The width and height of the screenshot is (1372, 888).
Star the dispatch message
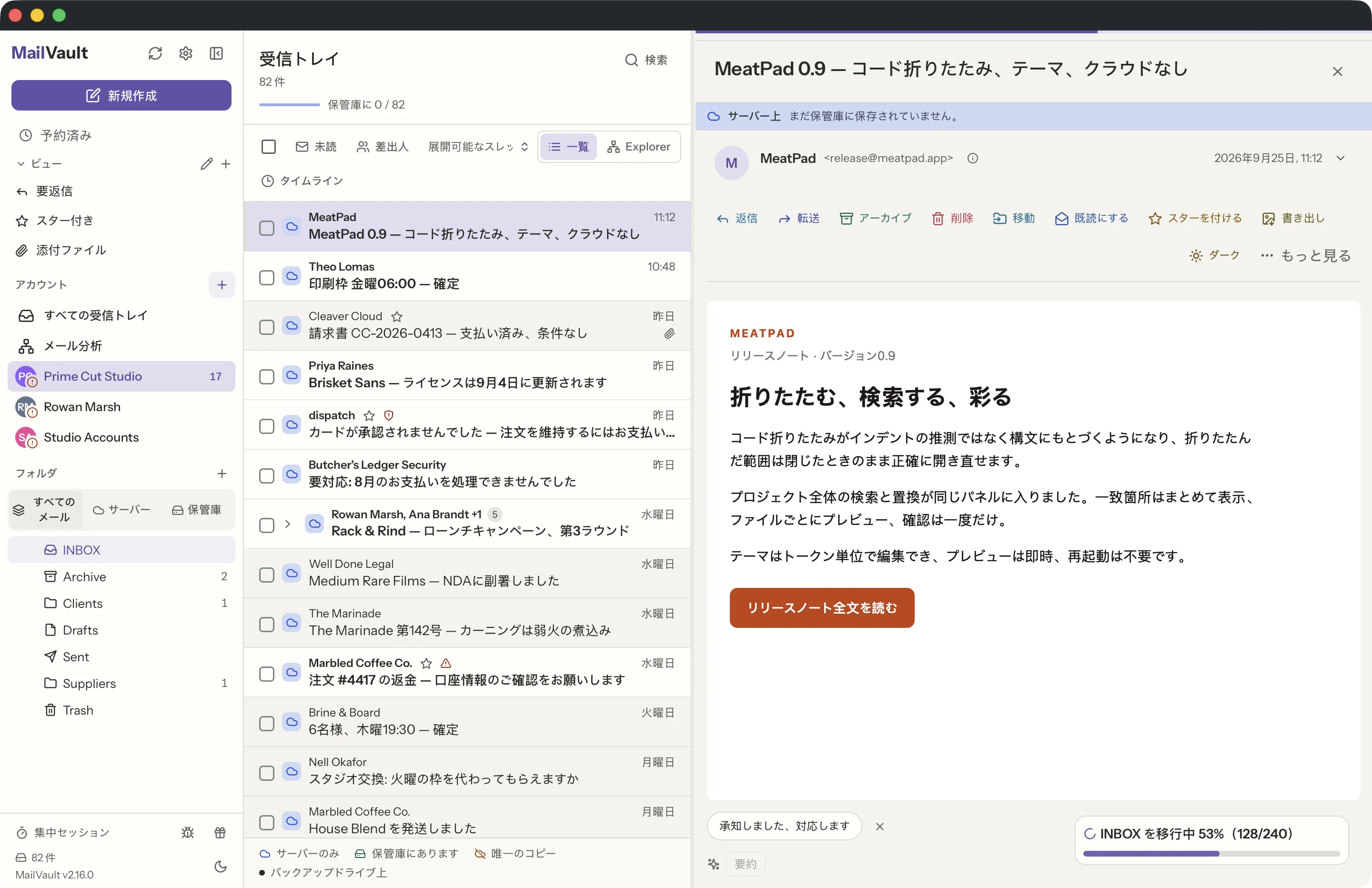(x=369, y=416)
